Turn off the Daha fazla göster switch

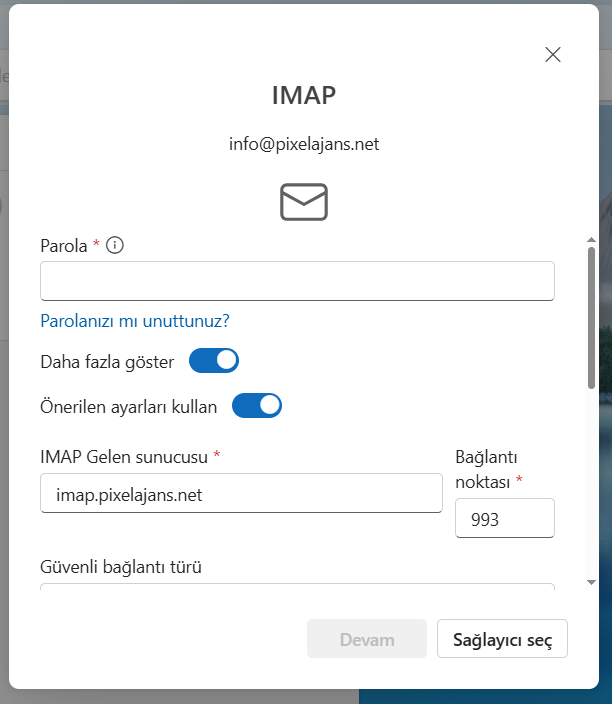pyautogui.click(x=214, y=361)
